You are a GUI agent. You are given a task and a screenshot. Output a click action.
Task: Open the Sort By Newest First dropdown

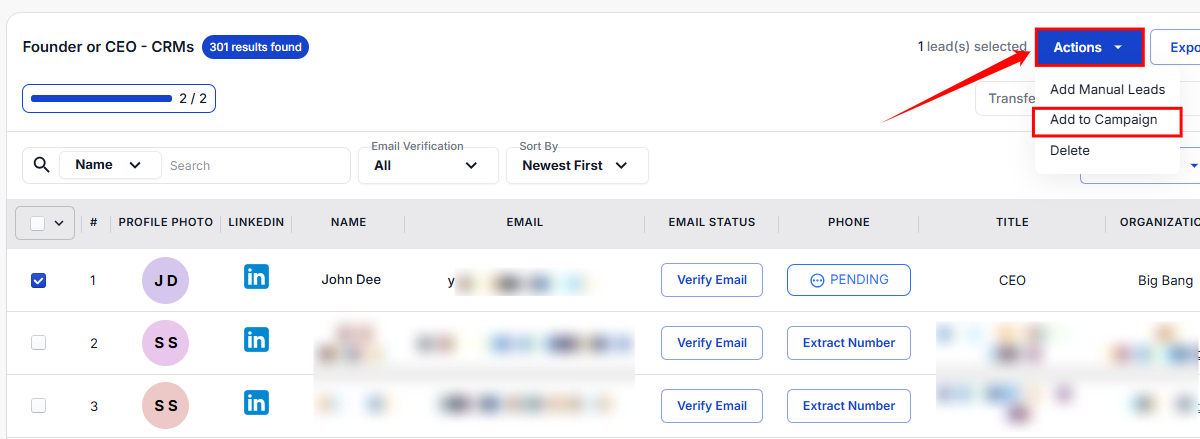(x=577, y=165)
